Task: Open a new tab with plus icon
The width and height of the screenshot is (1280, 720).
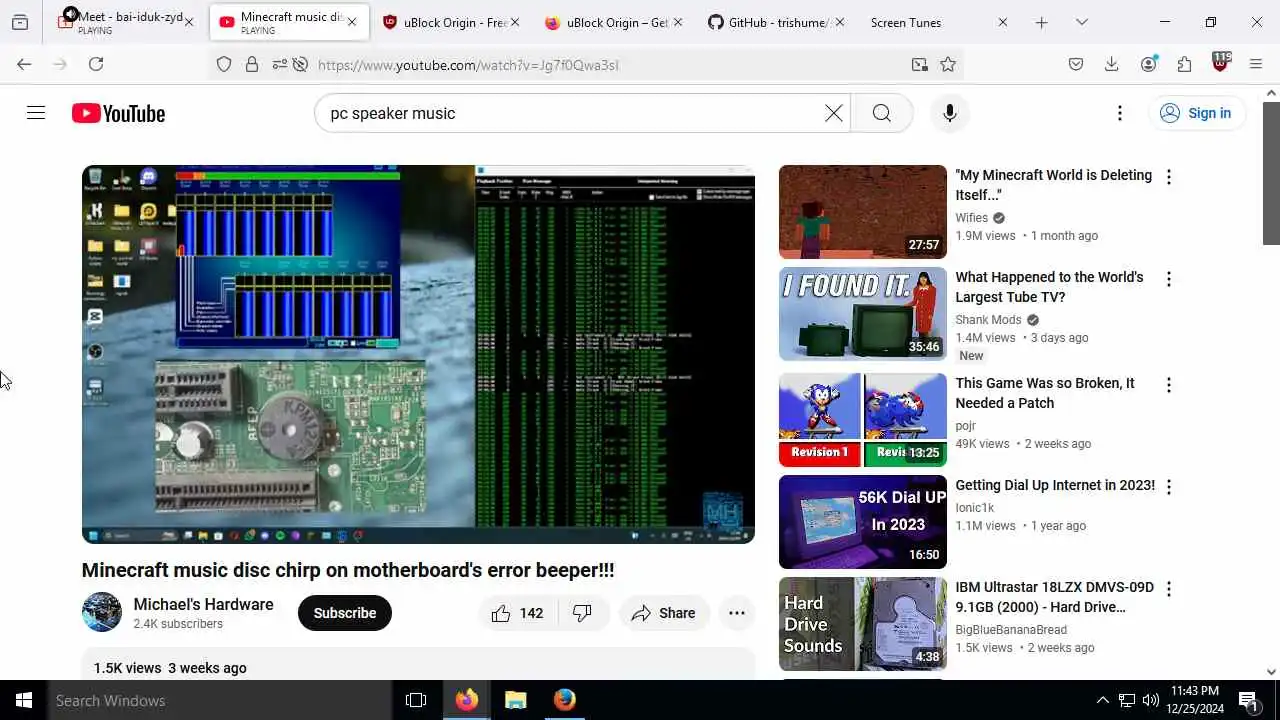Action: (1041, 22)
